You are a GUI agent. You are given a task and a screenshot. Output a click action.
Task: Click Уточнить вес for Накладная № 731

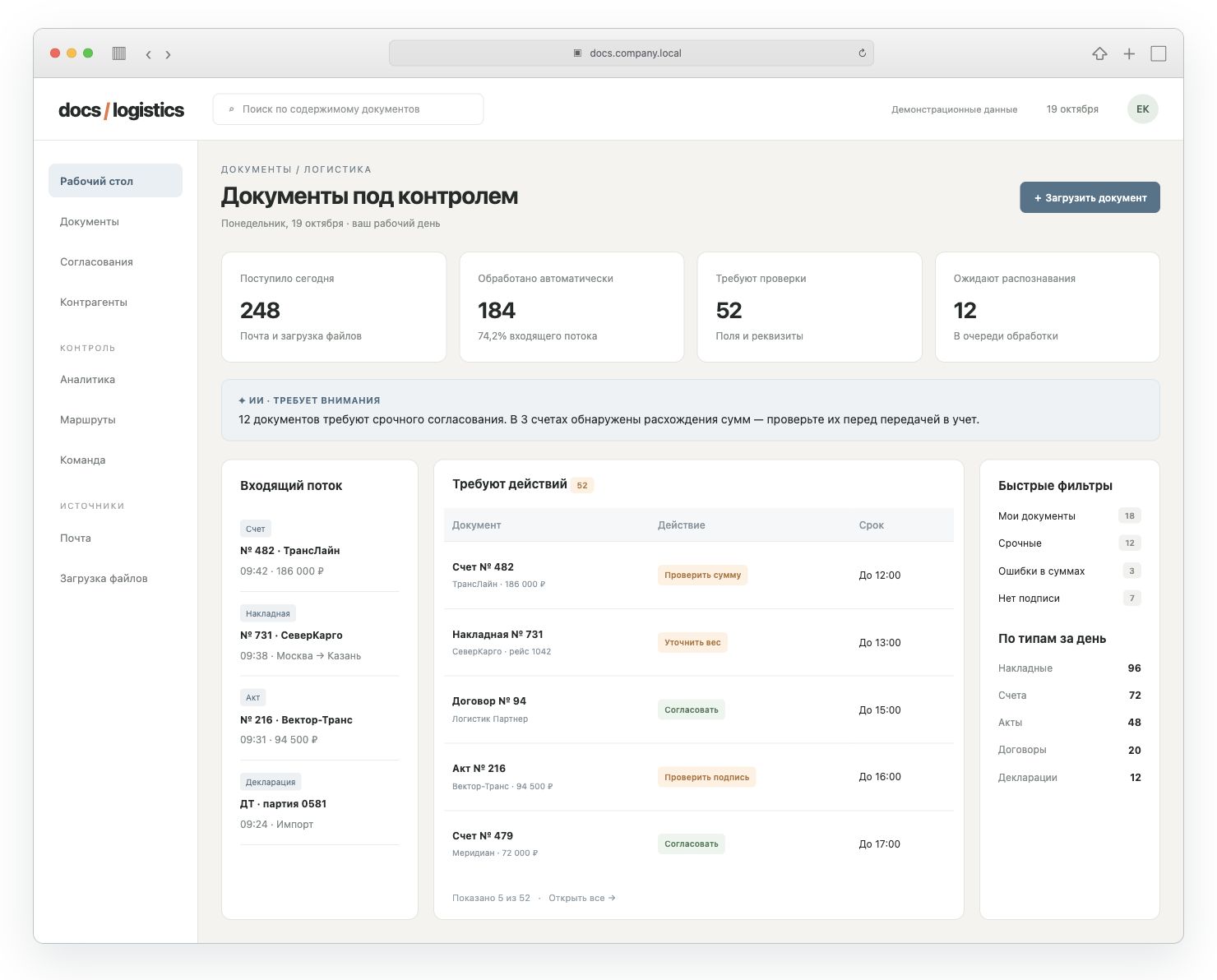(692, 642)
